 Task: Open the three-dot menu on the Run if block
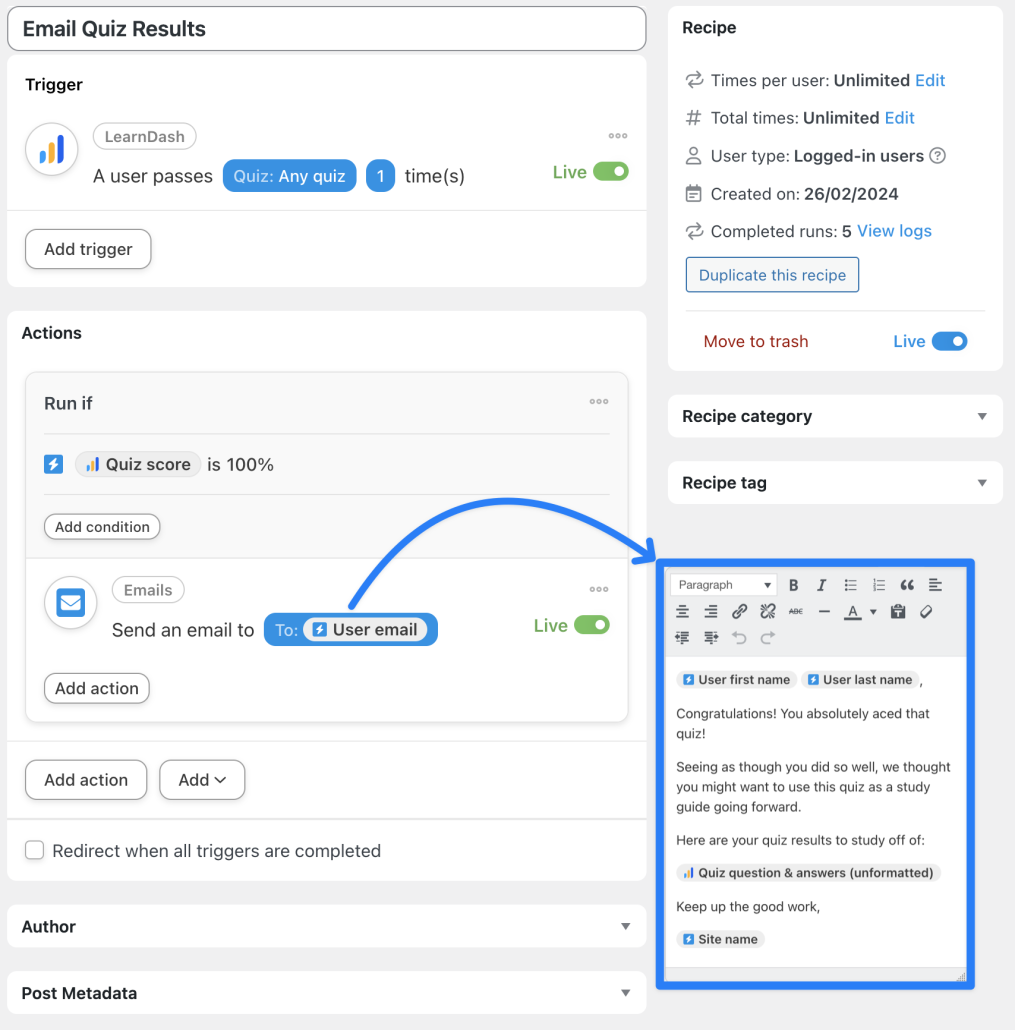[x=598, y=402]
